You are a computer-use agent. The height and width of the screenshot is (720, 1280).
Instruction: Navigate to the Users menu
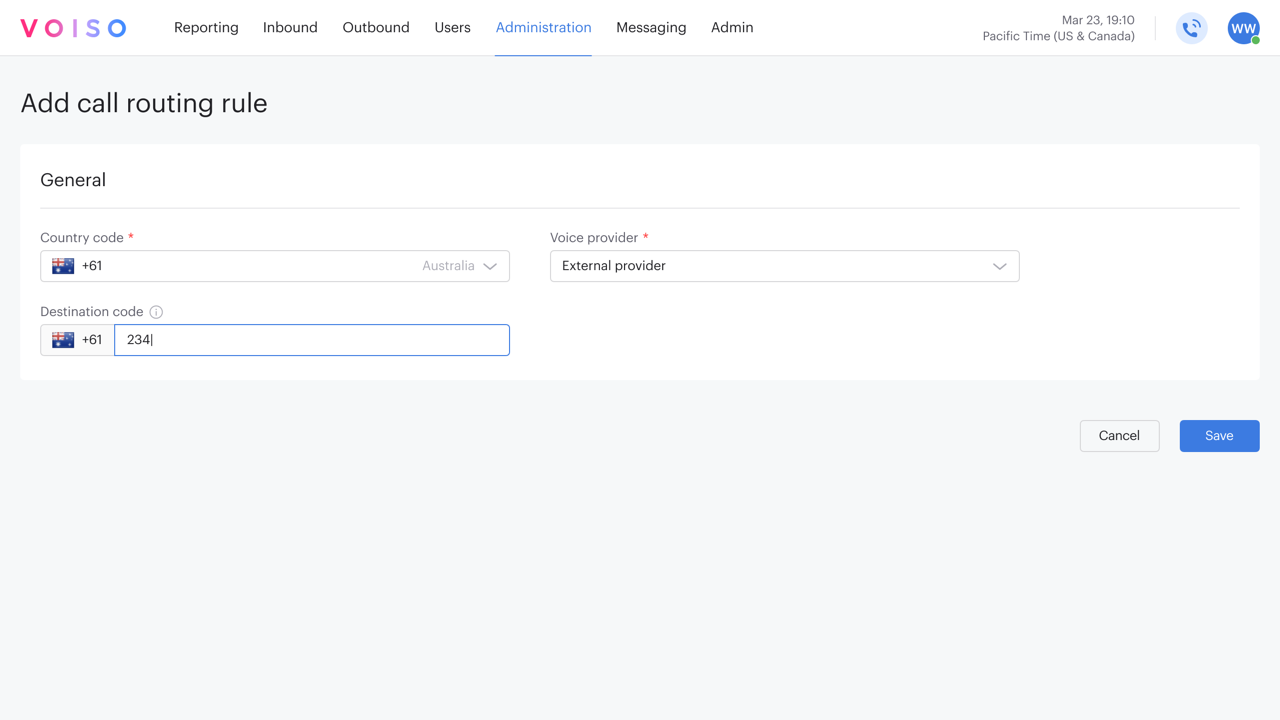452,28
